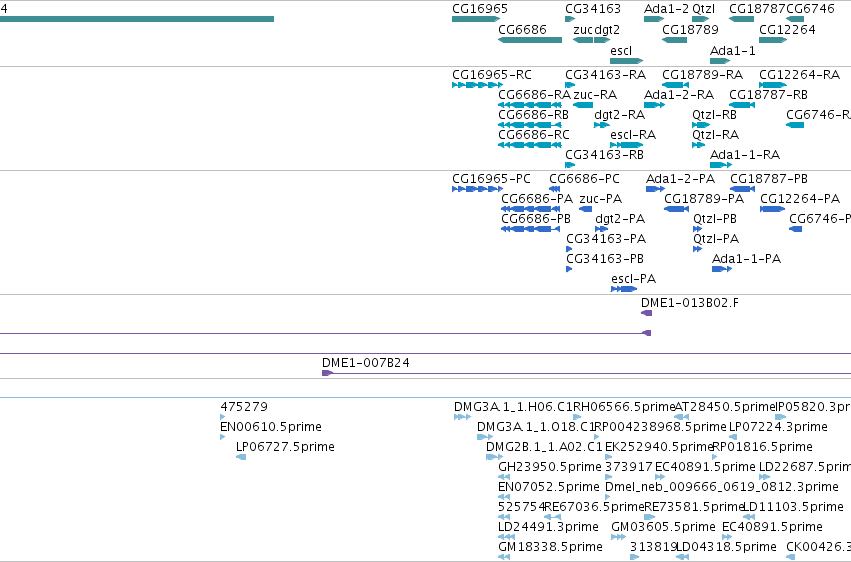851x562 pixels.
Task: Open the Ada1-2 gene feature label
Action: tap(666, 9)
